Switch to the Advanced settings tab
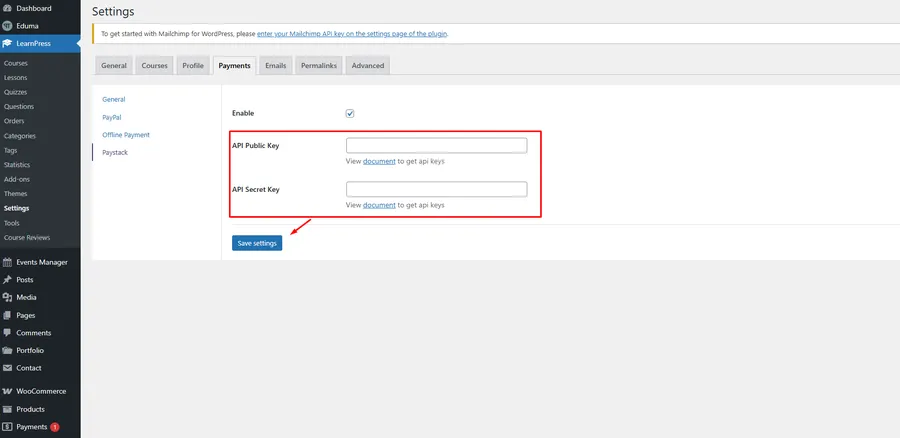This screenshot has height=438, width=900. coord(368,65)
